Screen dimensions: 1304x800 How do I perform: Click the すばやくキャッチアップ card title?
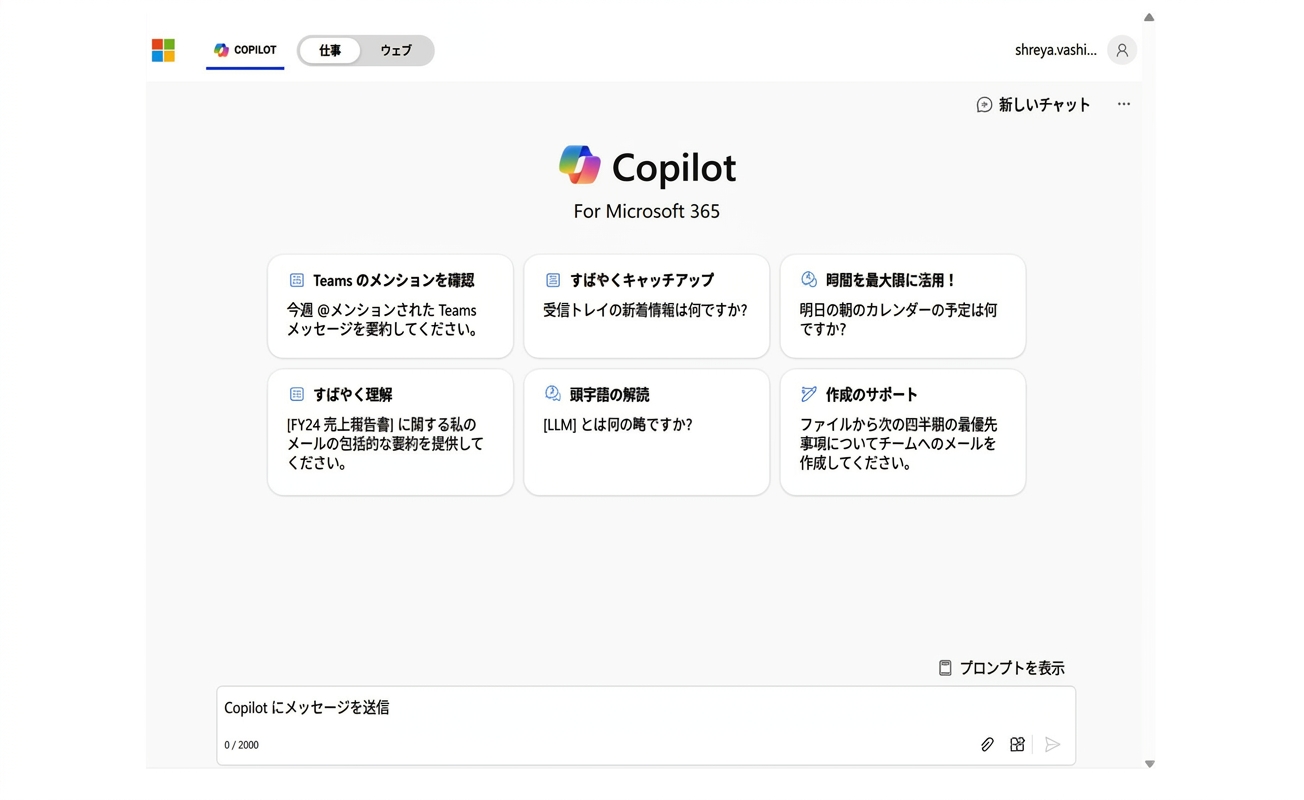click(x=641, y=280)
